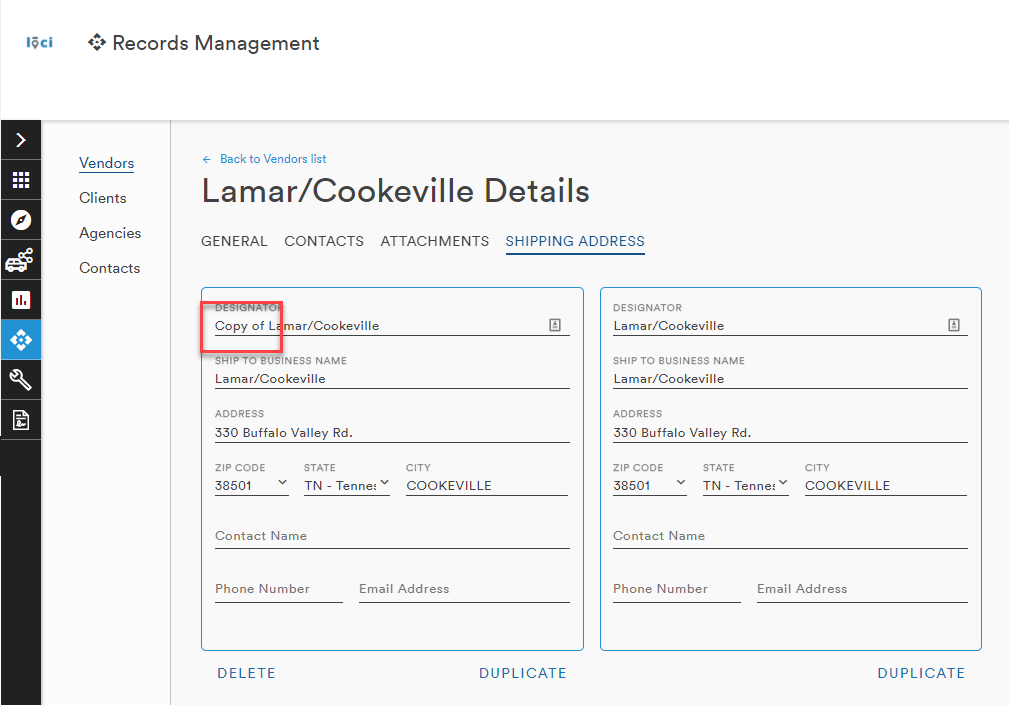Open State dropdown in the copy address card
The height and width of the screenshot is (705, 1009).
point(347,486)
